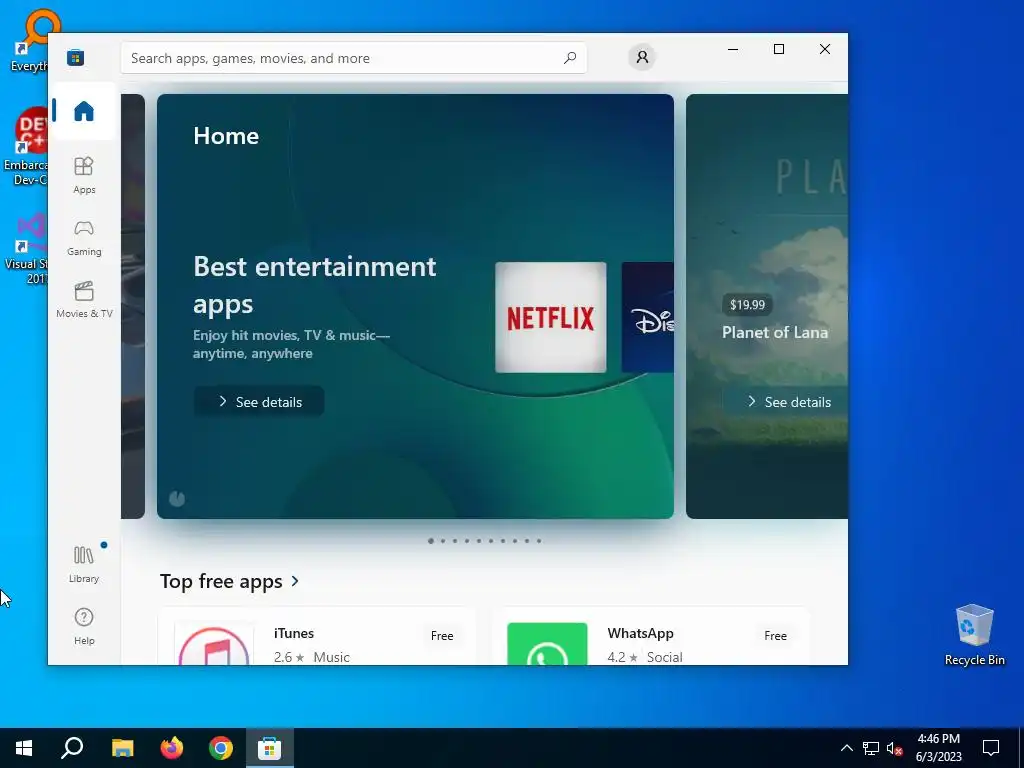Show hidden system tray icons
1024x768 pixels.
click(x=846, y=748)
